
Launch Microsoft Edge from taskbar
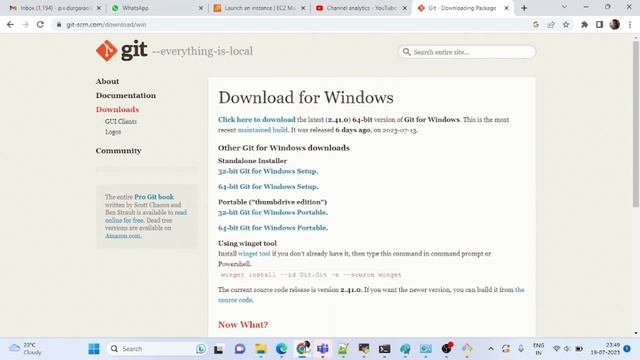coord(281,349)
